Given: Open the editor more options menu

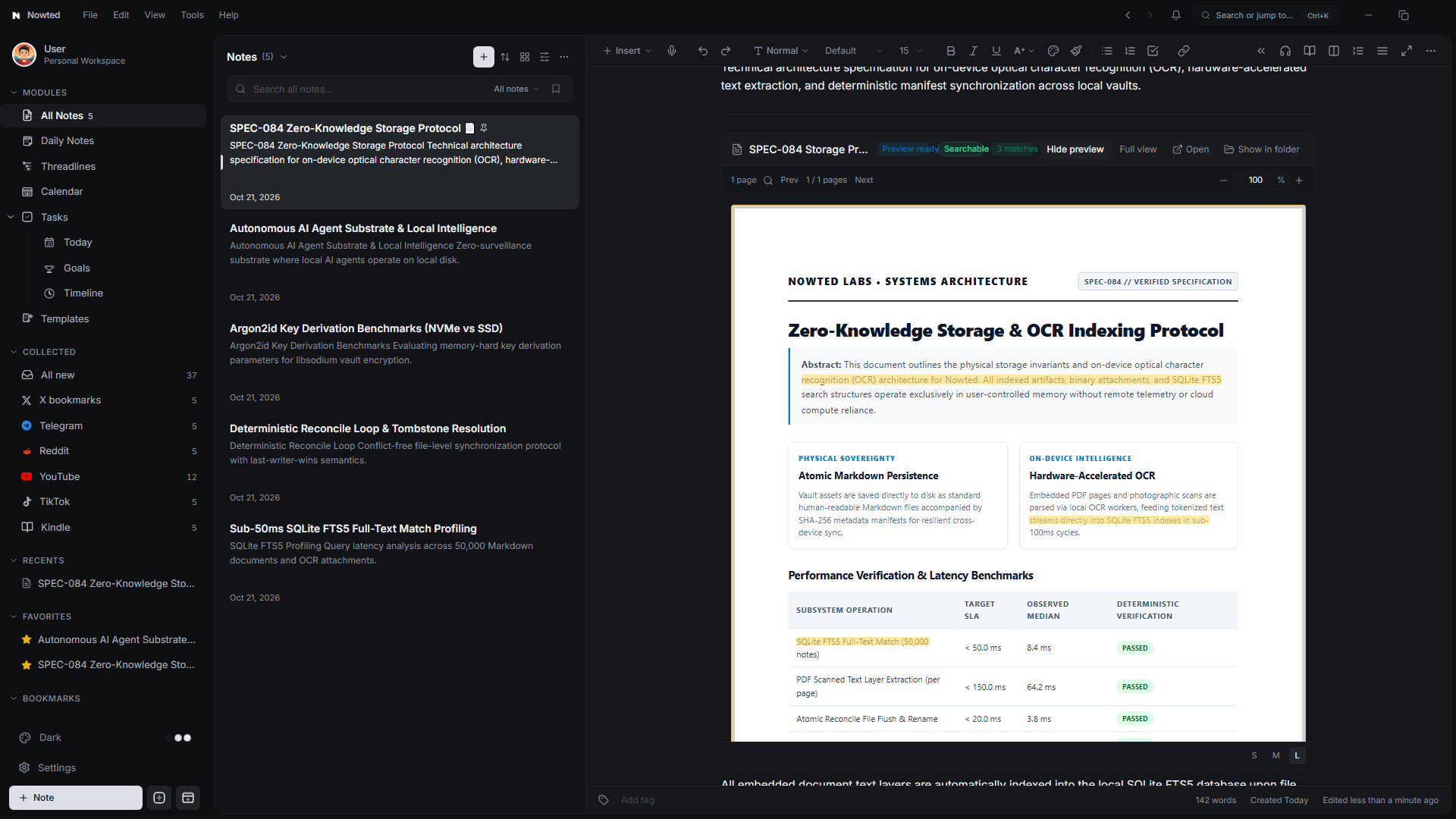Looking at the screenshot, I should [x=1431, y=51].
